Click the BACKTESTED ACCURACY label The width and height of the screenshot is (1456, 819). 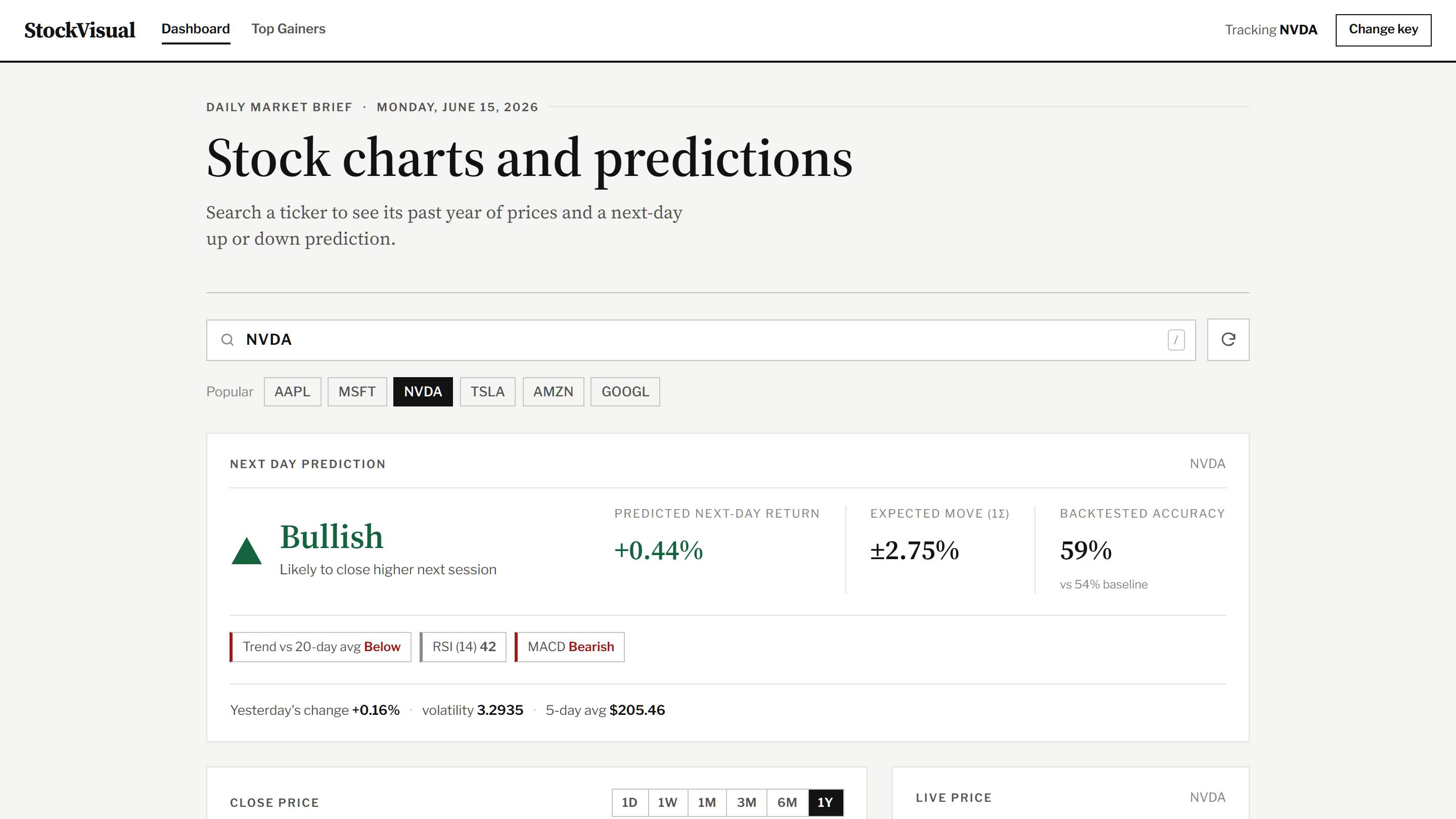tap(1143, 514)
